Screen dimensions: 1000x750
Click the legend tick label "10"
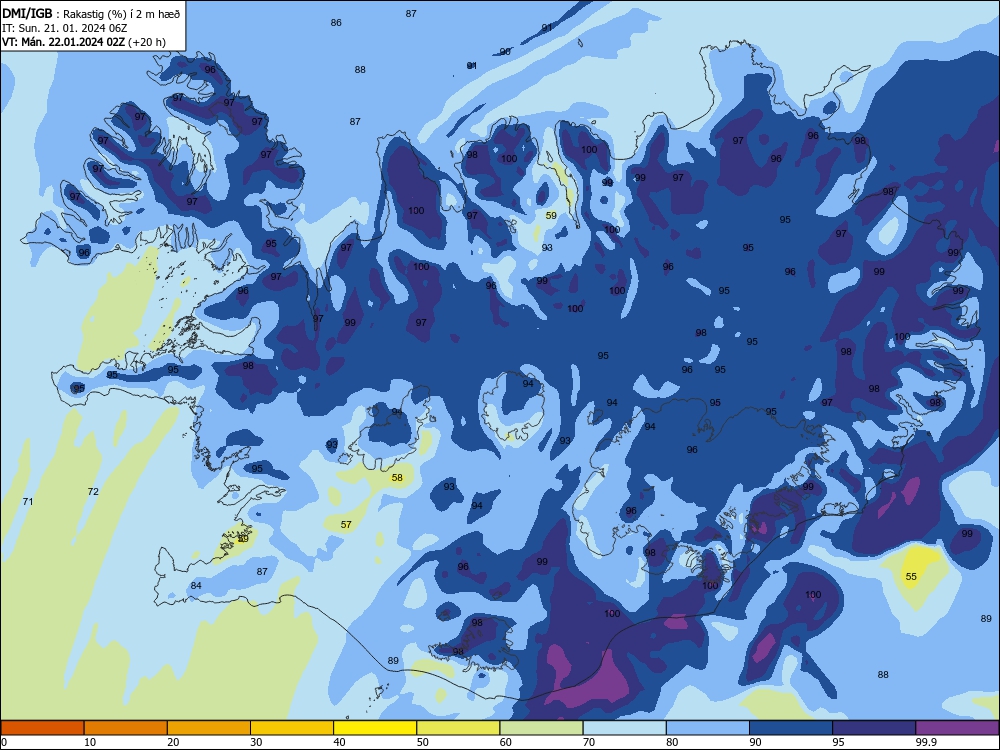[90, 742]
